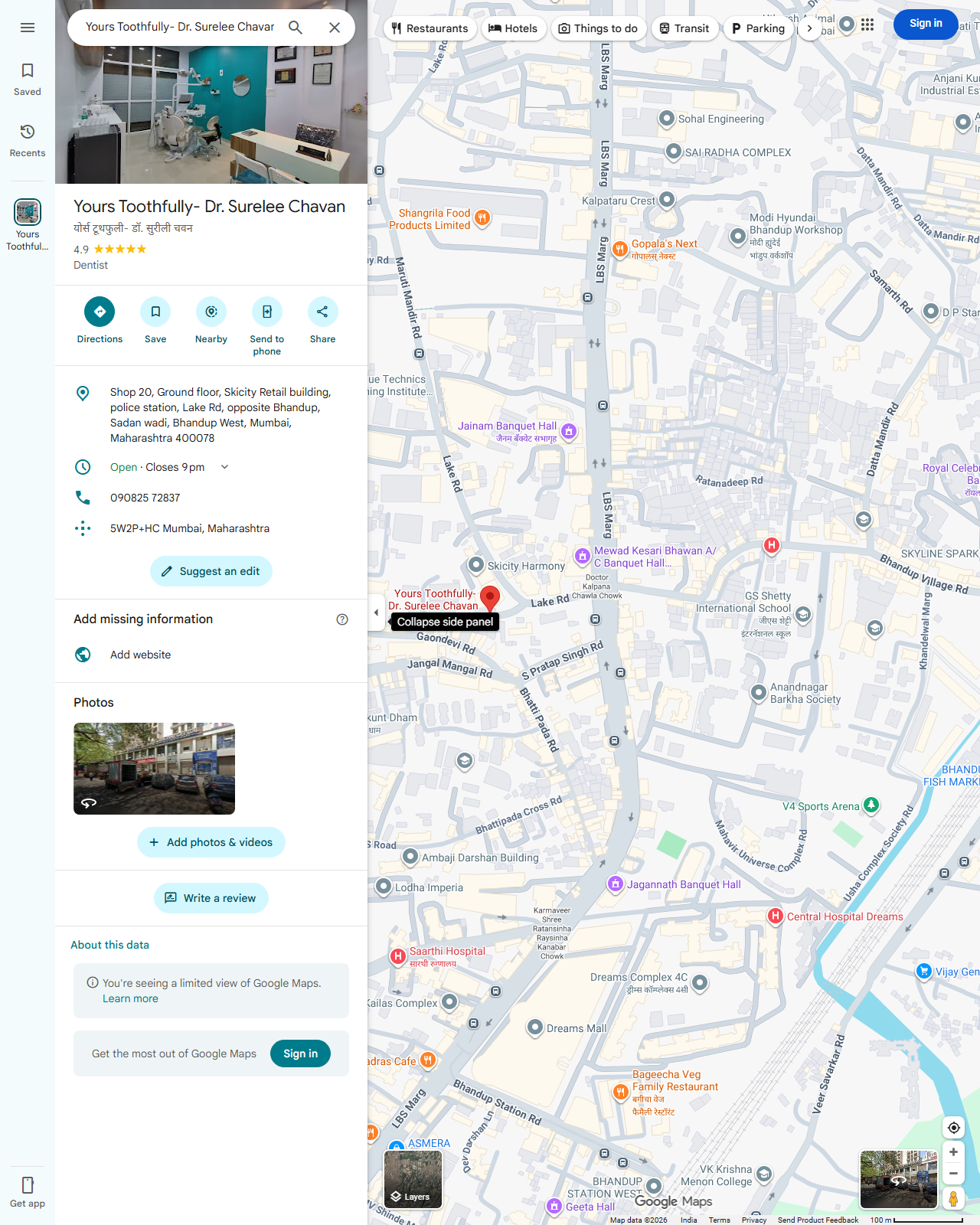The height and width of the screenshot is (1225, 980).
Task: Click the Show Your Location icon
Action: 954,1127
